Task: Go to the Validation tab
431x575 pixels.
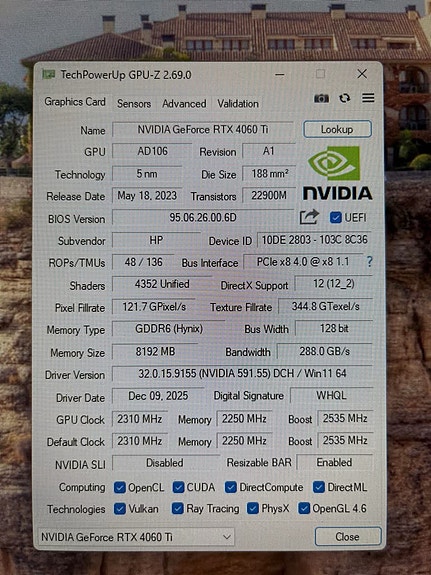Action: (x=238, y=104)
